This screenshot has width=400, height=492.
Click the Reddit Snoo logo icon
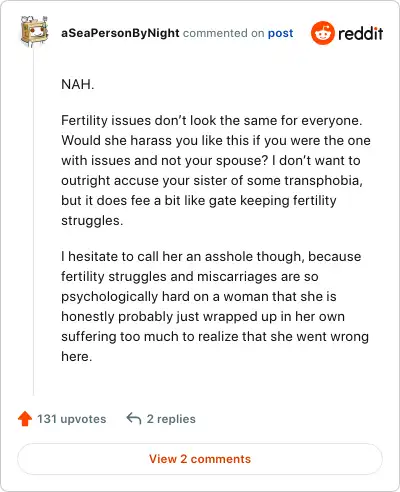pos(322,33)
